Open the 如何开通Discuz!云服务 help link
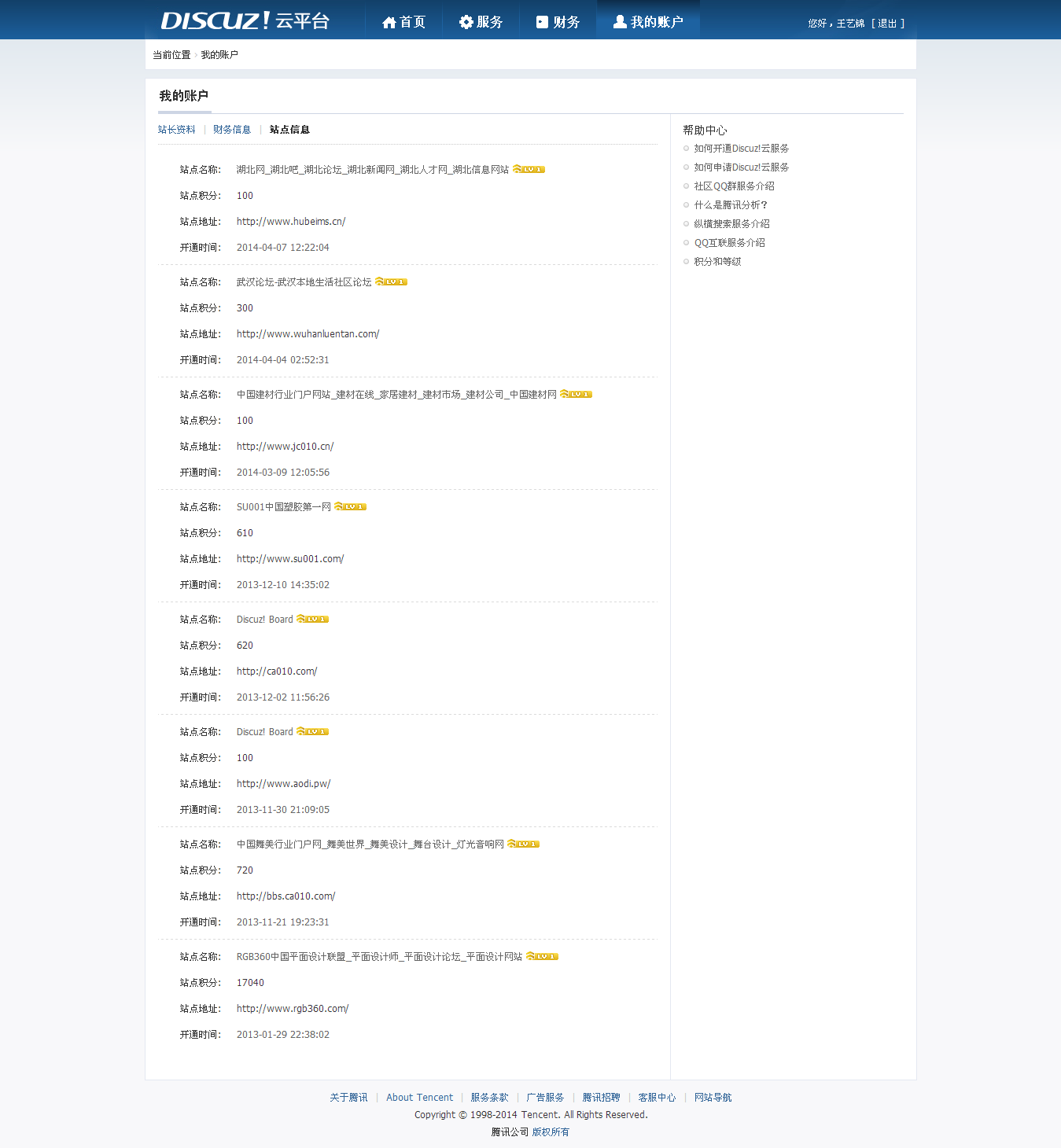Image resolution: width=1061 pixels, height=1148 pixels. point(740,148)
